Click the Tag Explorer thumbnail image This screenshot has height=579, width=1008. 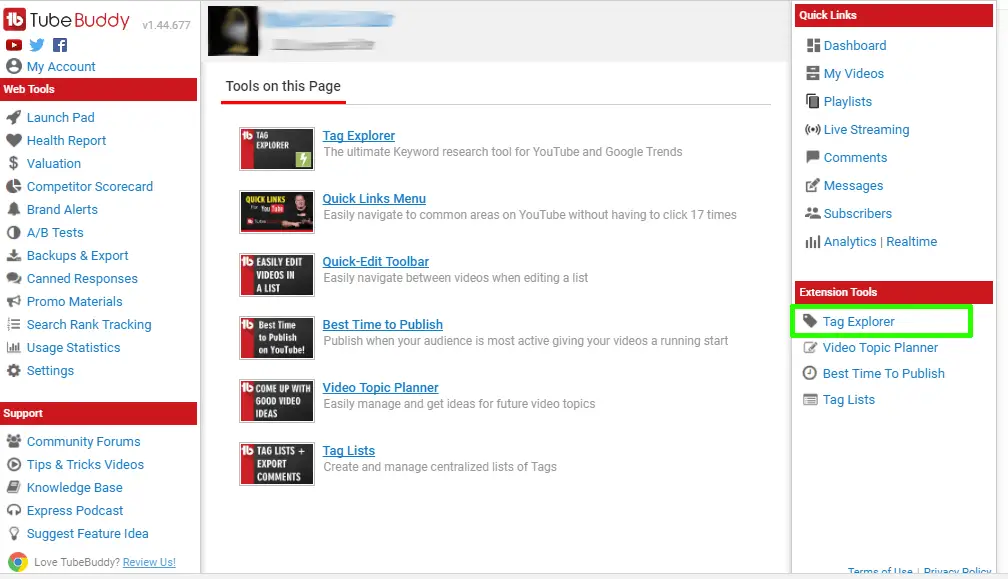point(277,149)
